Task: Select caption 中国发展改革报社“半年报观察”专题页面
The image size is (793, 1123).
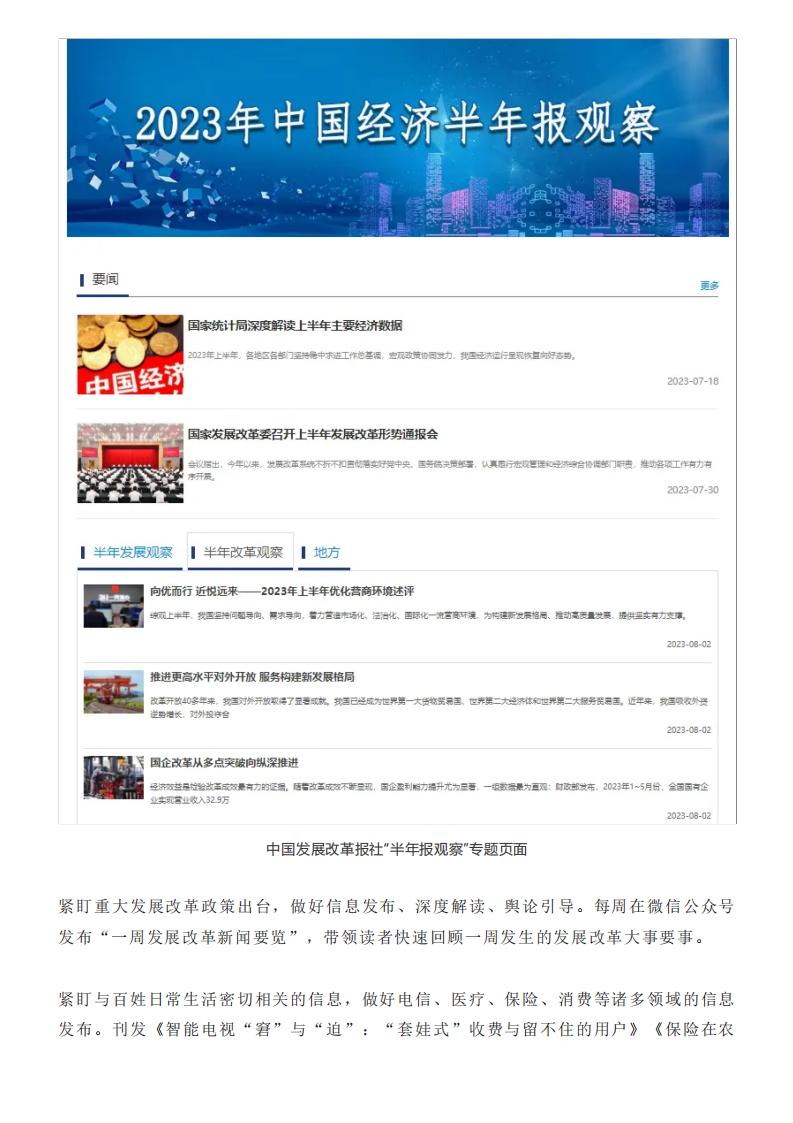Action: click(x=397, y=849)
